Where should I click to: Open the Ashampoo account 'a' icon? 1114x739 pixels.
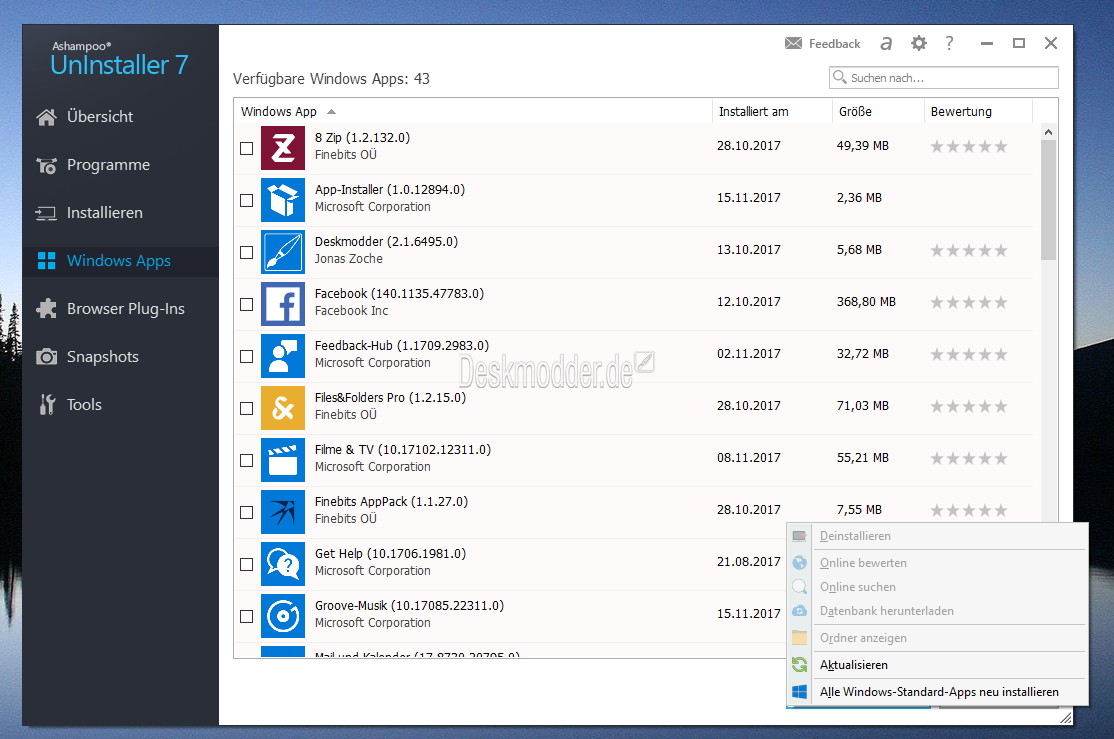coord(886,43)
